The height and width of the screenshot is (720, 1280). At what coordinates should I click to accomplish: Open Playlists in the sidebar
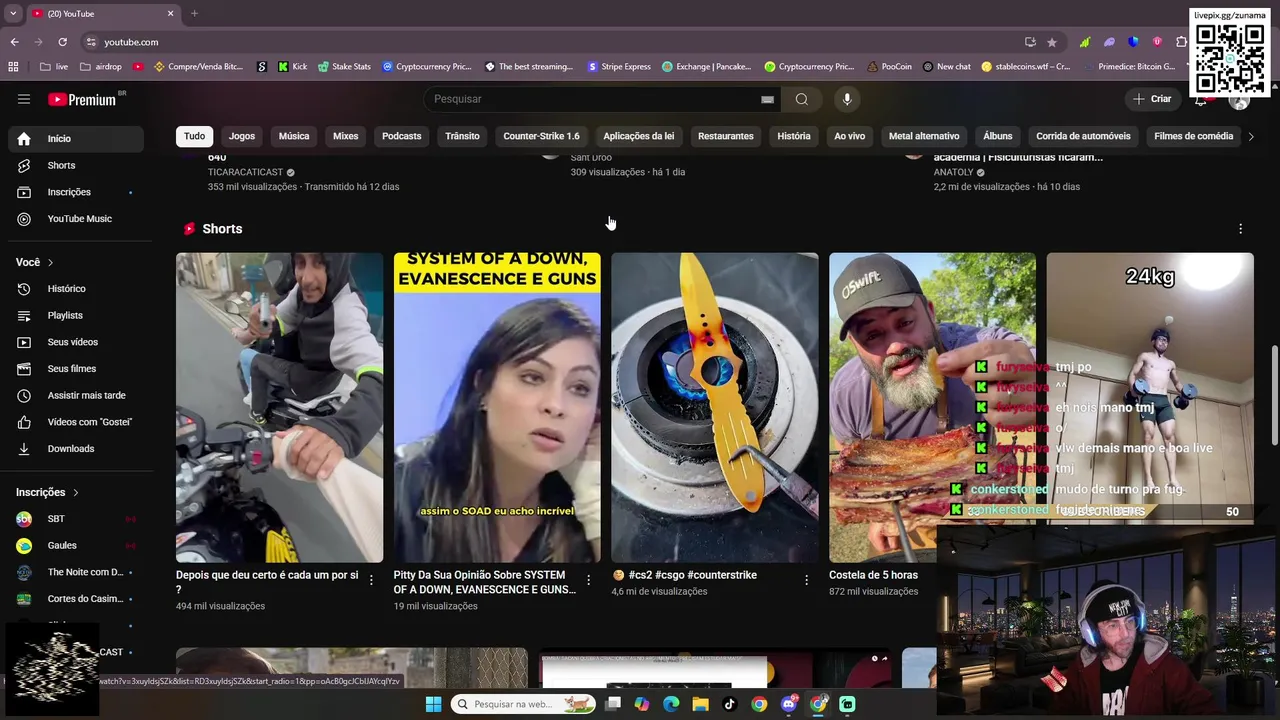pyautogui.click(x=76, y=315)
